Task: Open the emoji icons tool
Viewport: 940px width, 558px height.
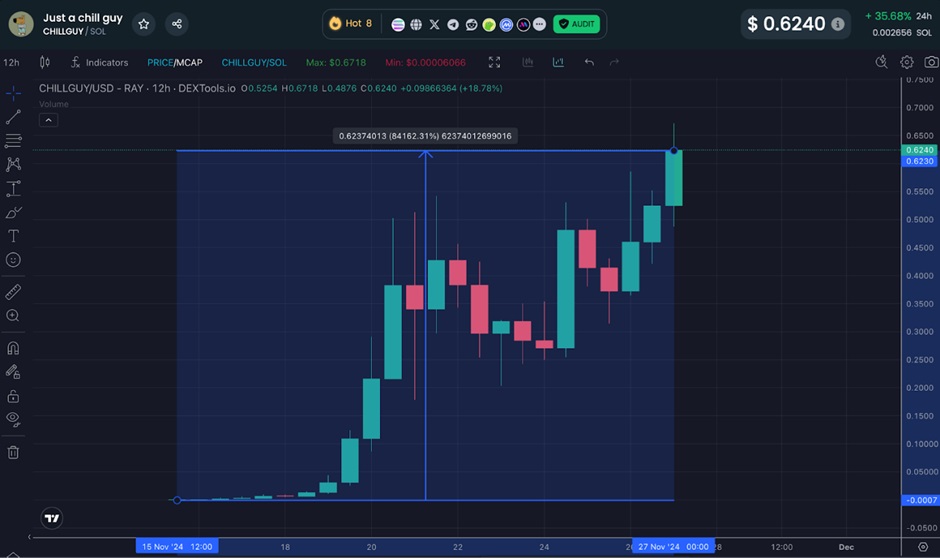Action: 13,260
